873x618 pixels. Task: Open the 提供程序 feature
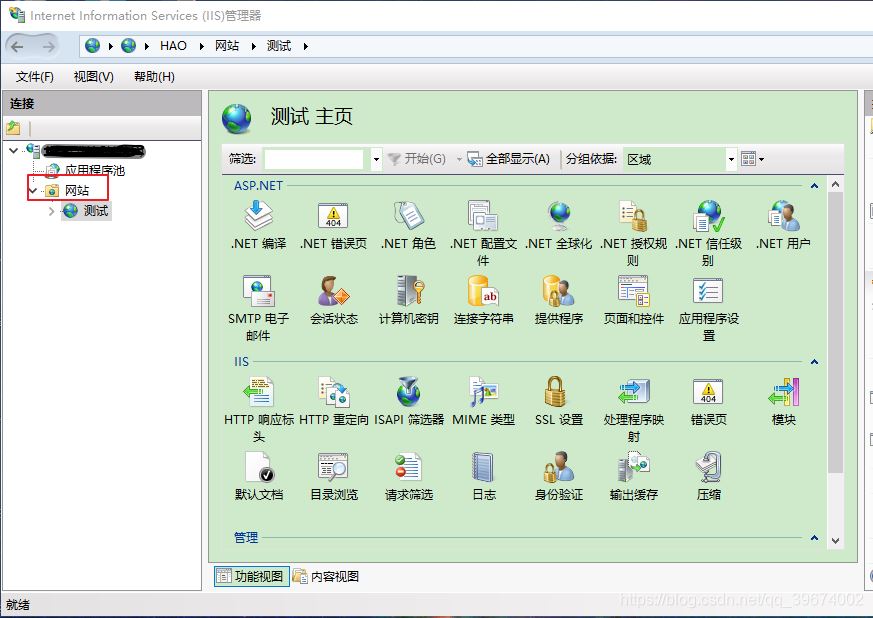pos(558,300)
